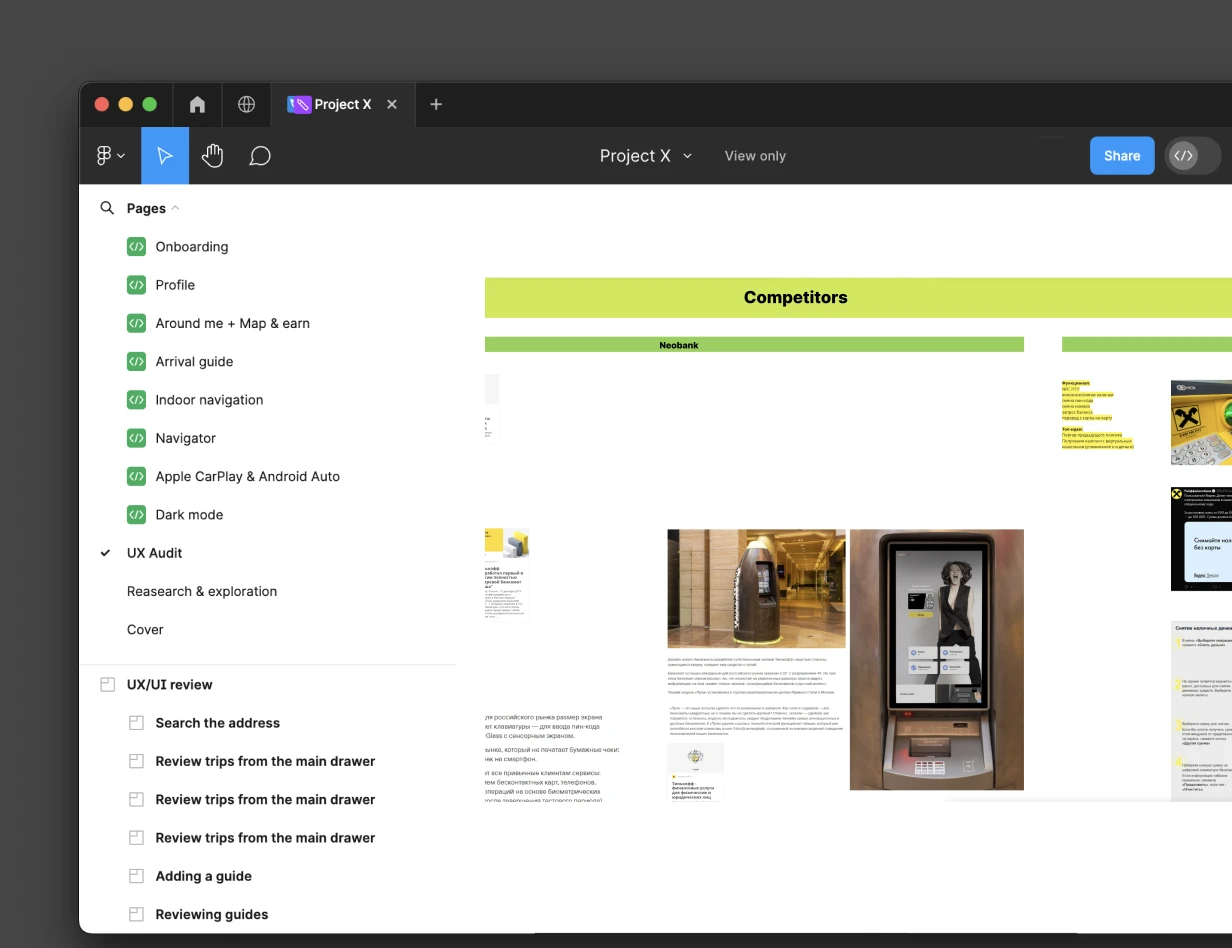Switch to the Project X tab
Viewport: 1232px width, 948px height.
click(340, 104)
